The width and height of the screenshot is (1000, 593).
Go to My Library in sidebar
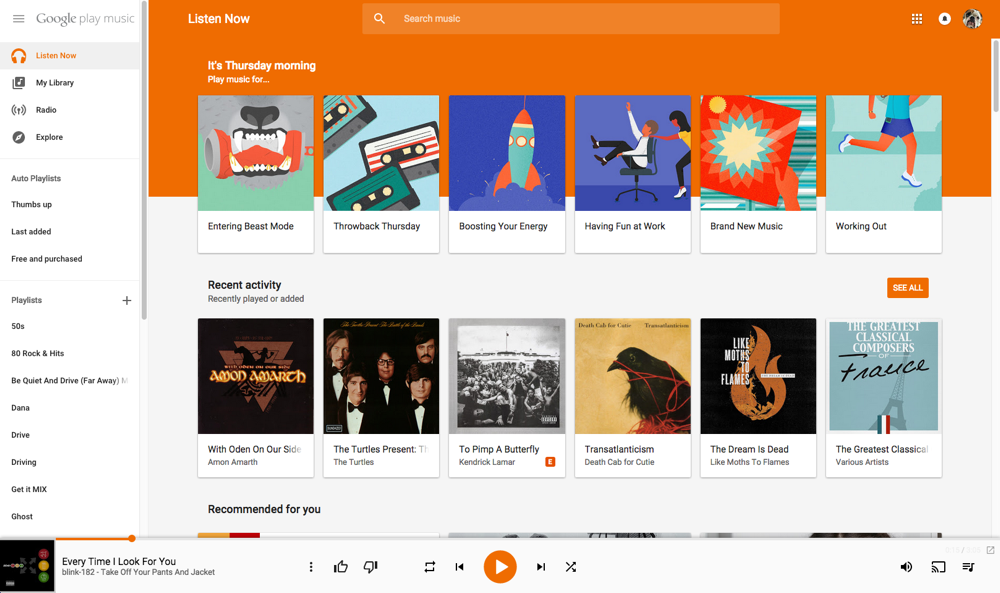pyautogui.click(x=54, y=83)
